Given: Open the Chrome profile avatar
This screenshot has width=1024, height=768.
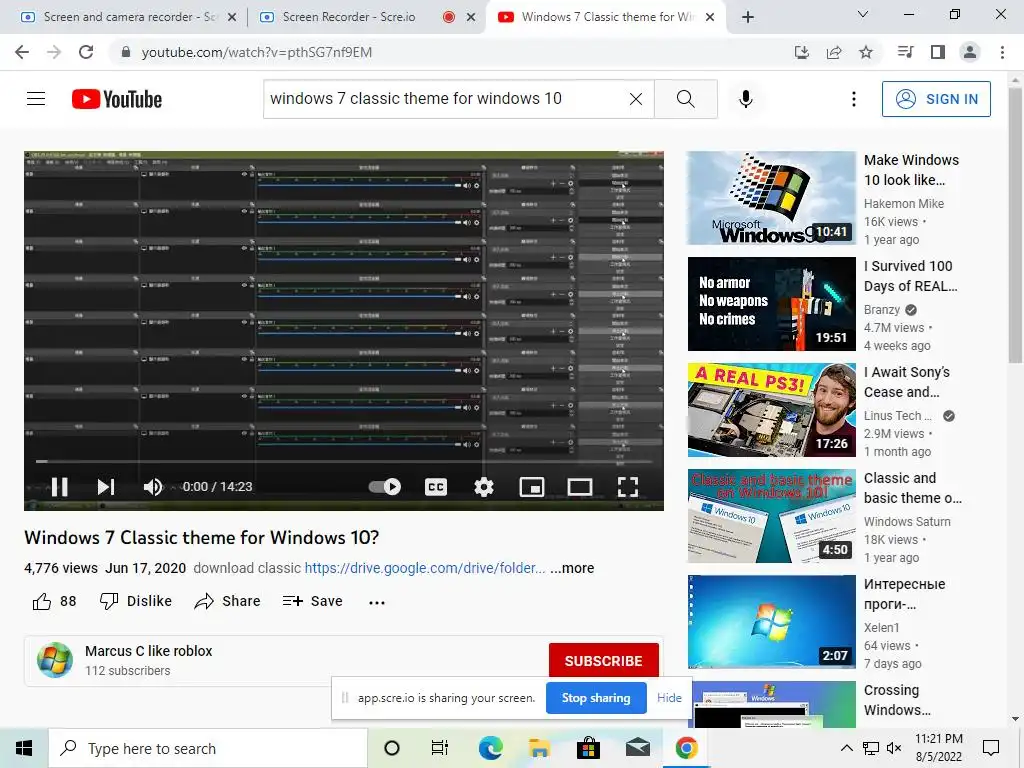Looking at the screenshot, I should point(970,52).
